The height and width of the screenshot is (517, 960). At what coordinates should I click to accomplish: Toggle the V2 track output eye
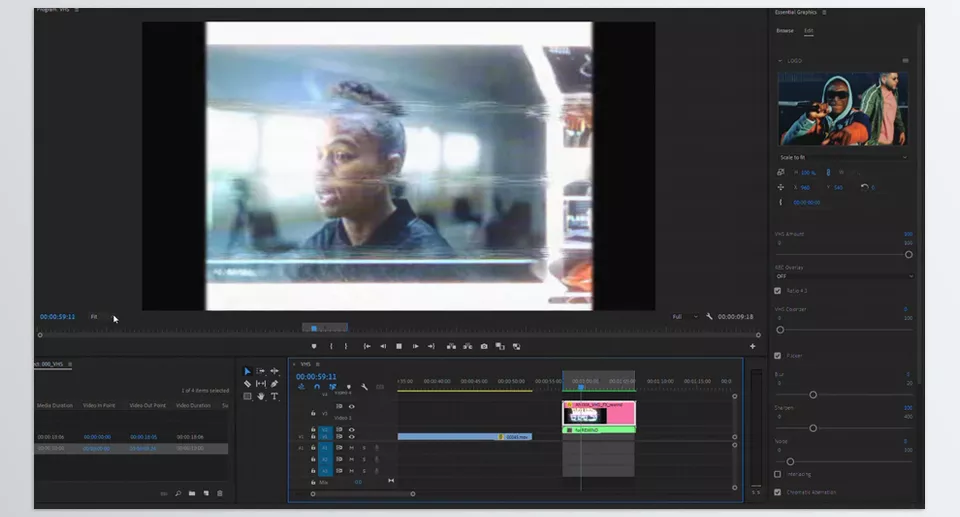(x=352, y=429)
